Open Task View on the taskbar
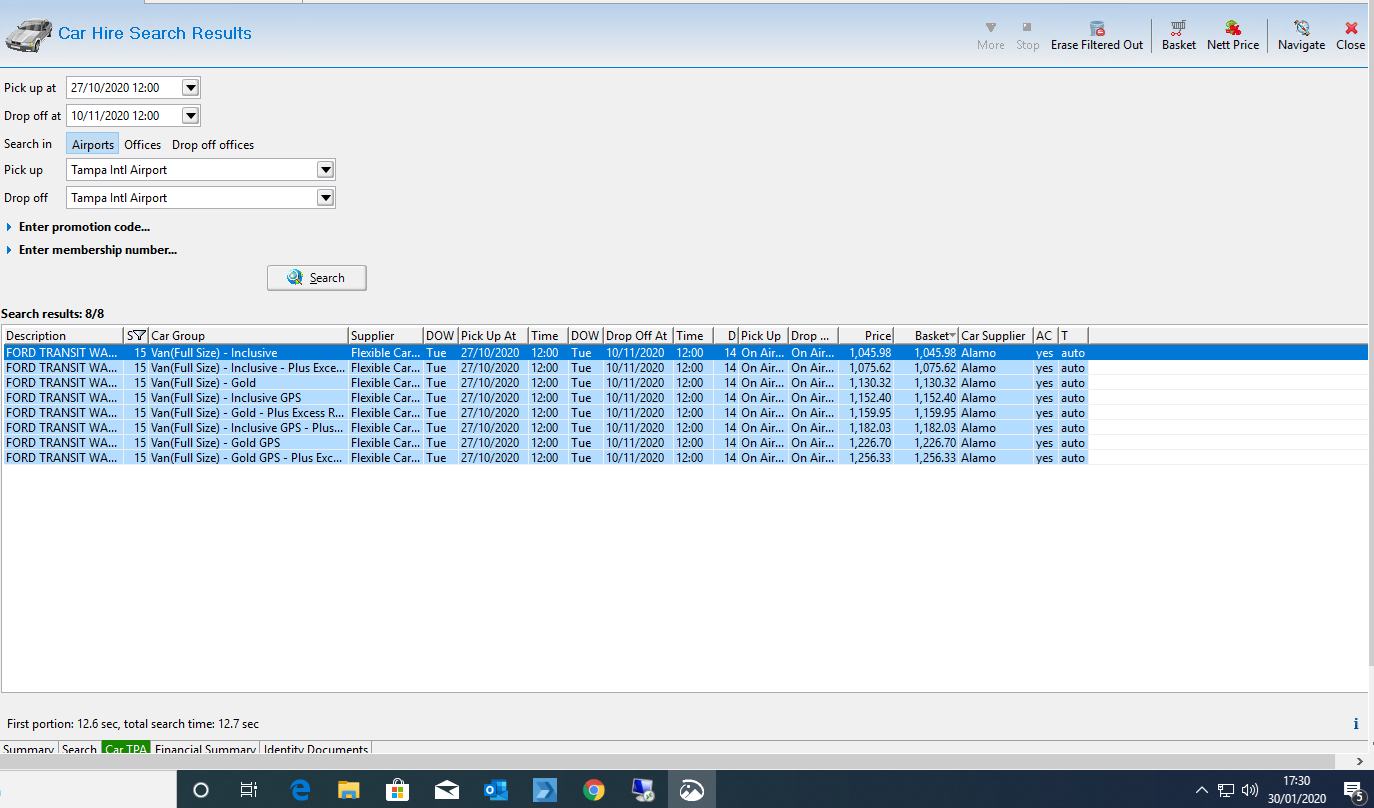The height and width of the screenshot is (808, 1374). [x=249, y=790]
